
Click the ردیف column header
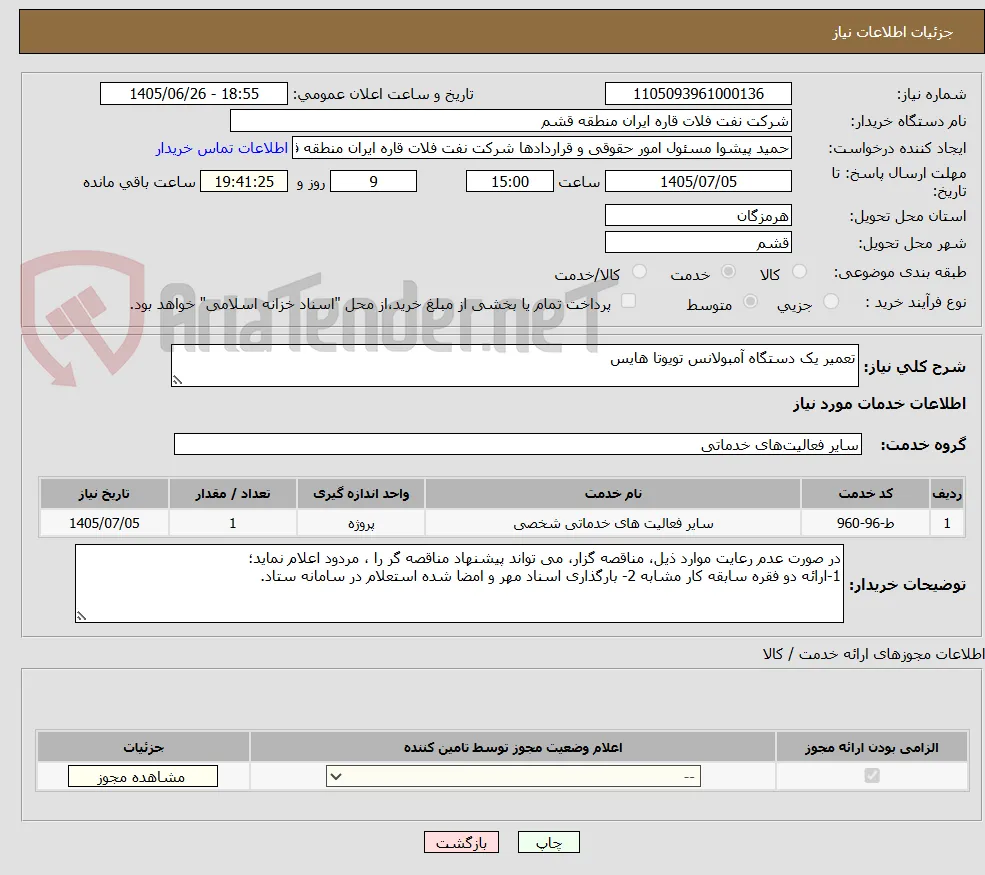947,494
